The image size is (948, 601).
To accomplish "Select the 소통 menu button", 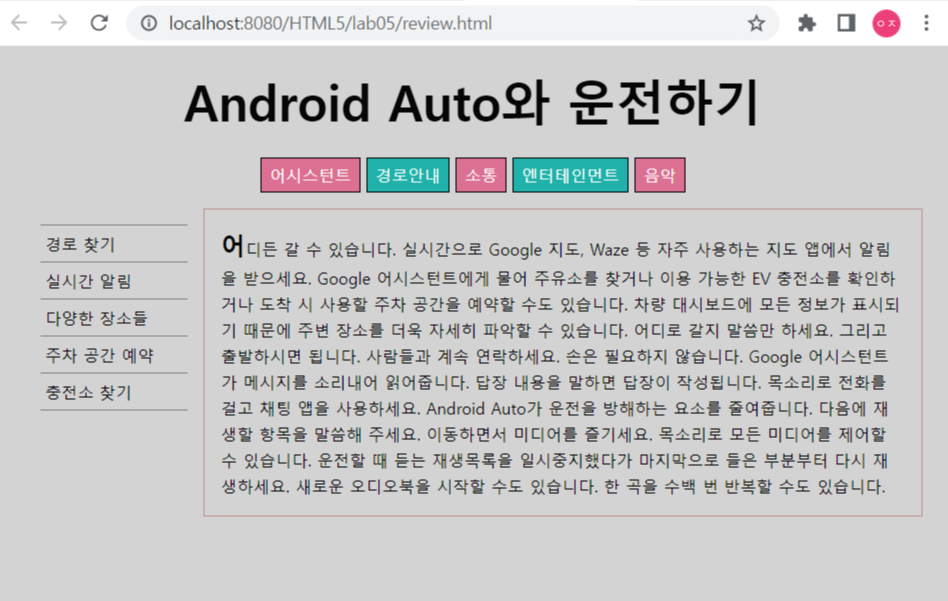I will coord(481,175).
